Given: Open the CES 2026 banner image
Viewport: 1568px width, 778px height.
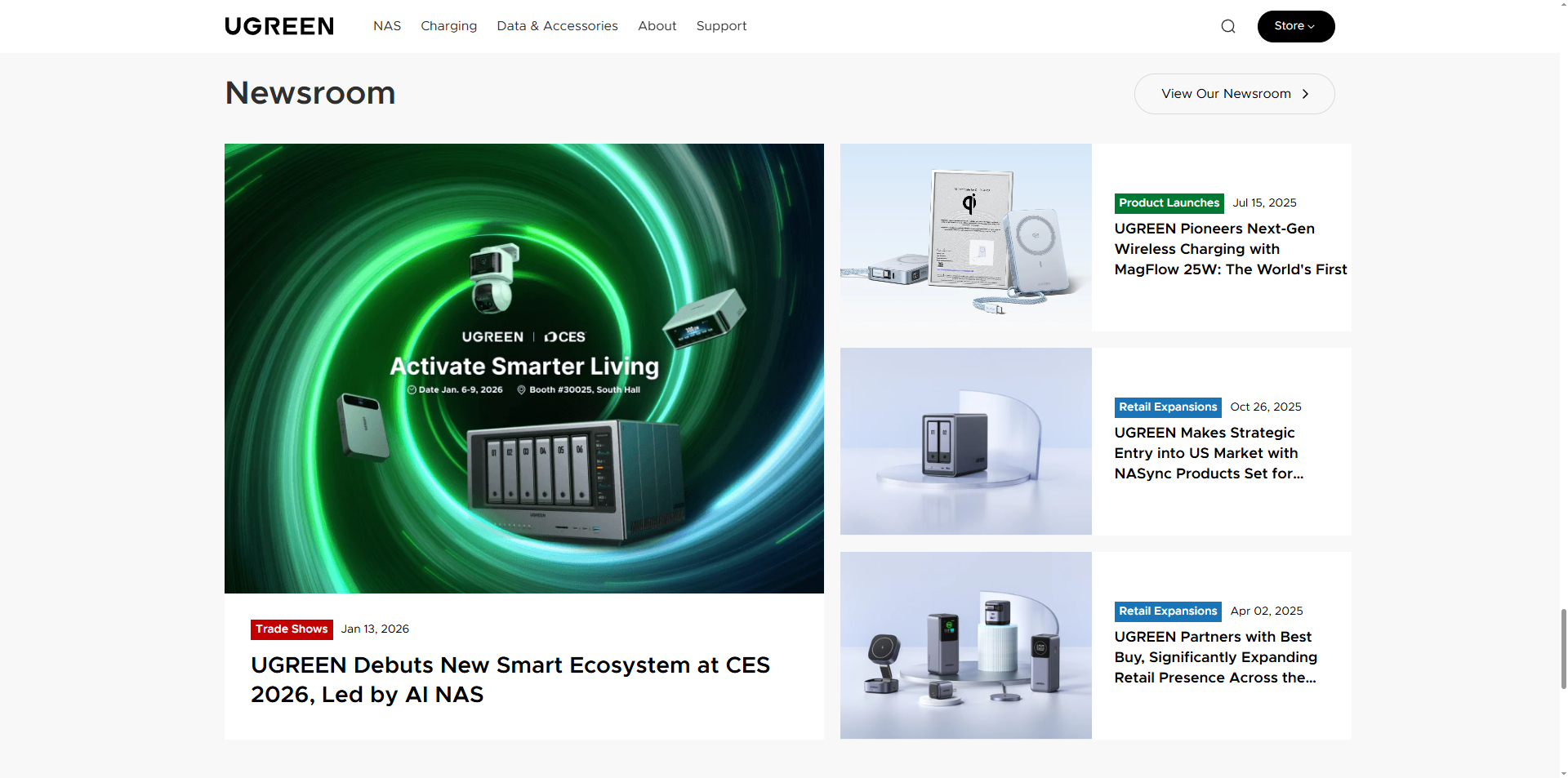Looking at the screenshot, I should tap(523, 368).
